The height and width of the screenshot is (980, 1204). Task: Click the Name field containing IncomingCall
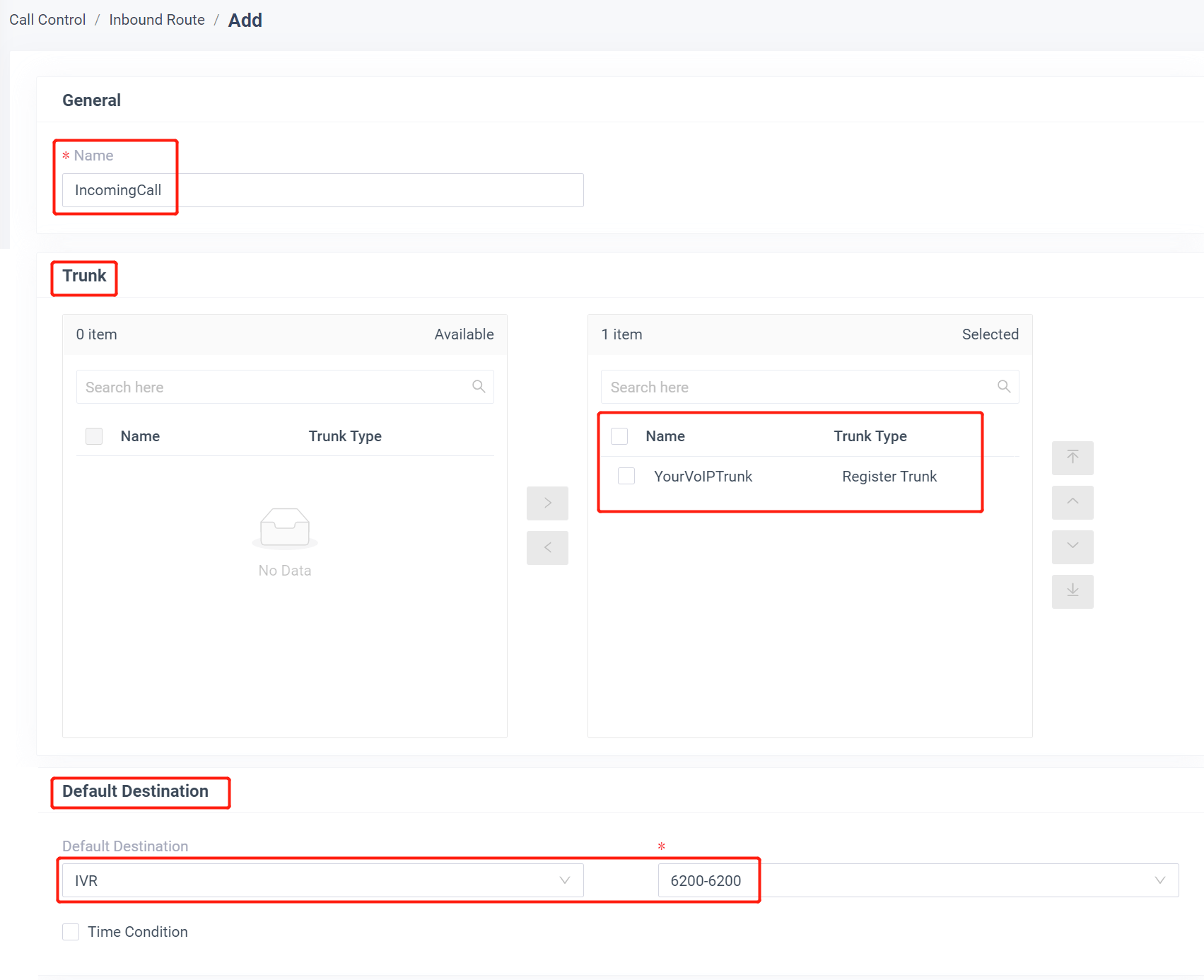(x=322, y=190)
